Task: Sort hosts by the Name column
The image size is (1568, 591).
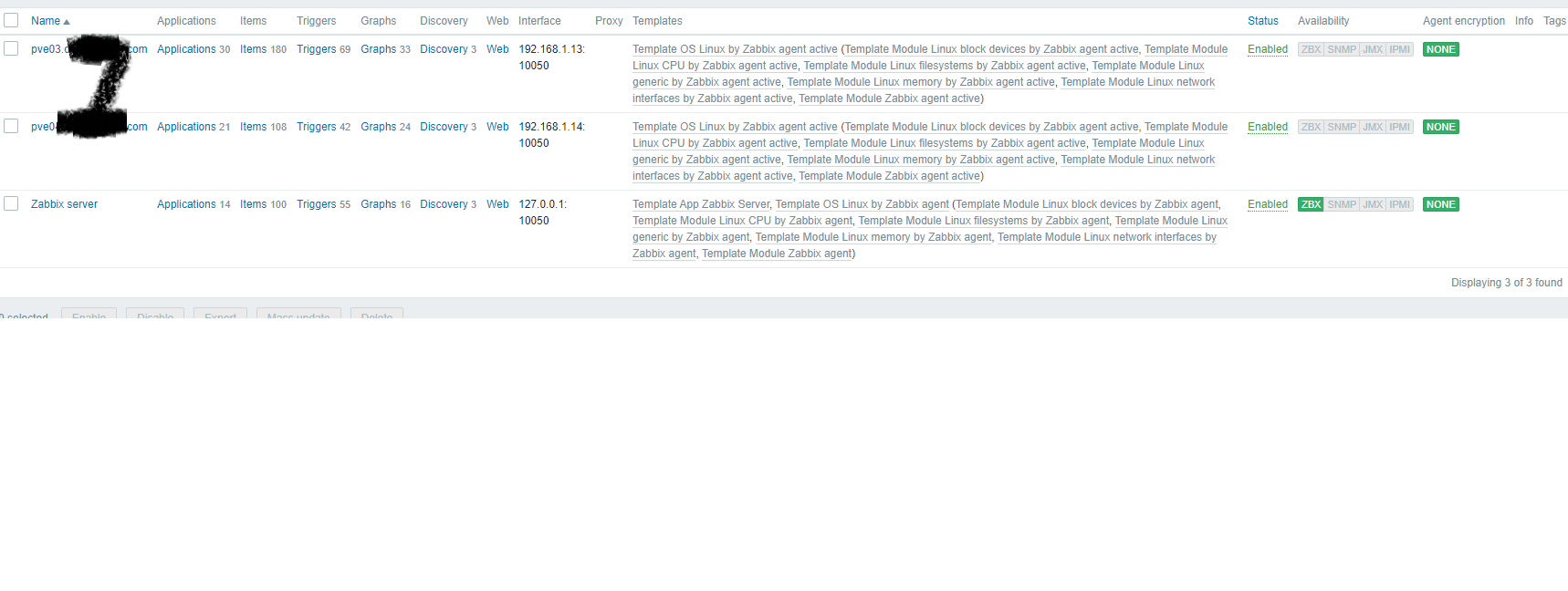Action: click(x=50, y=21)
